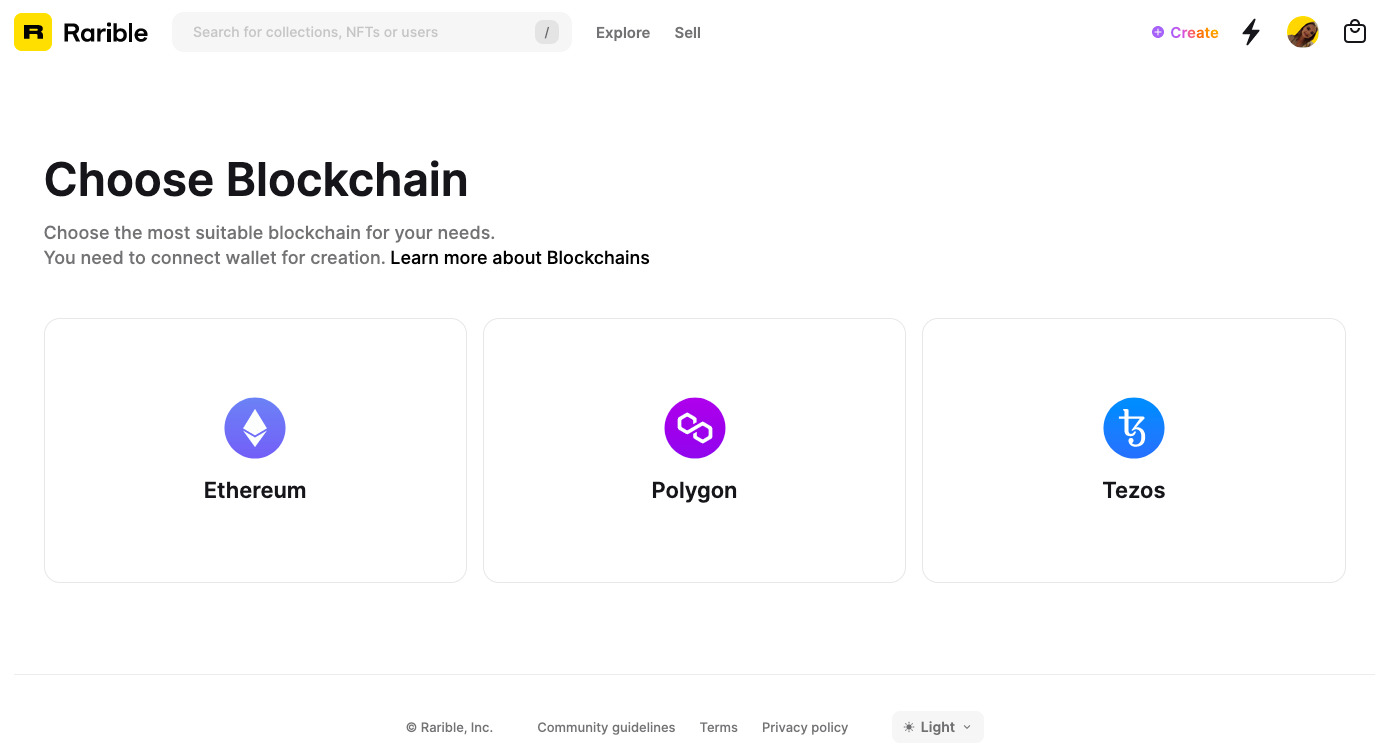Expand the Light theme dropdown

[938, 727]
